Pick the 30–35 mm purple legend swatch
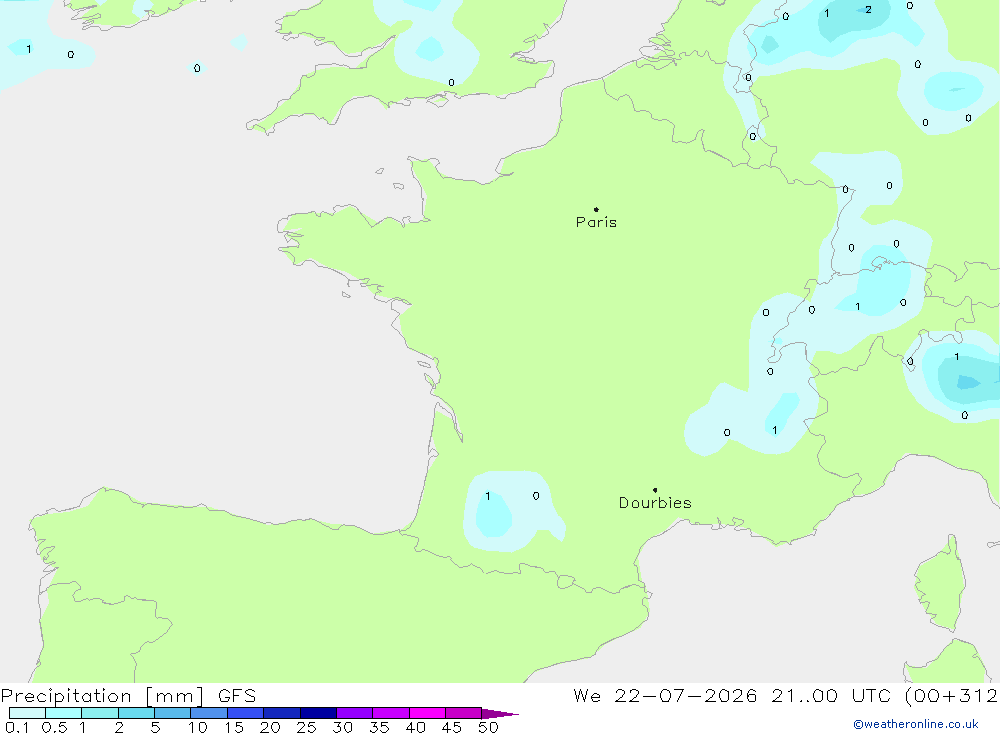Screen dimensions: 1000x733 [355, 713]
